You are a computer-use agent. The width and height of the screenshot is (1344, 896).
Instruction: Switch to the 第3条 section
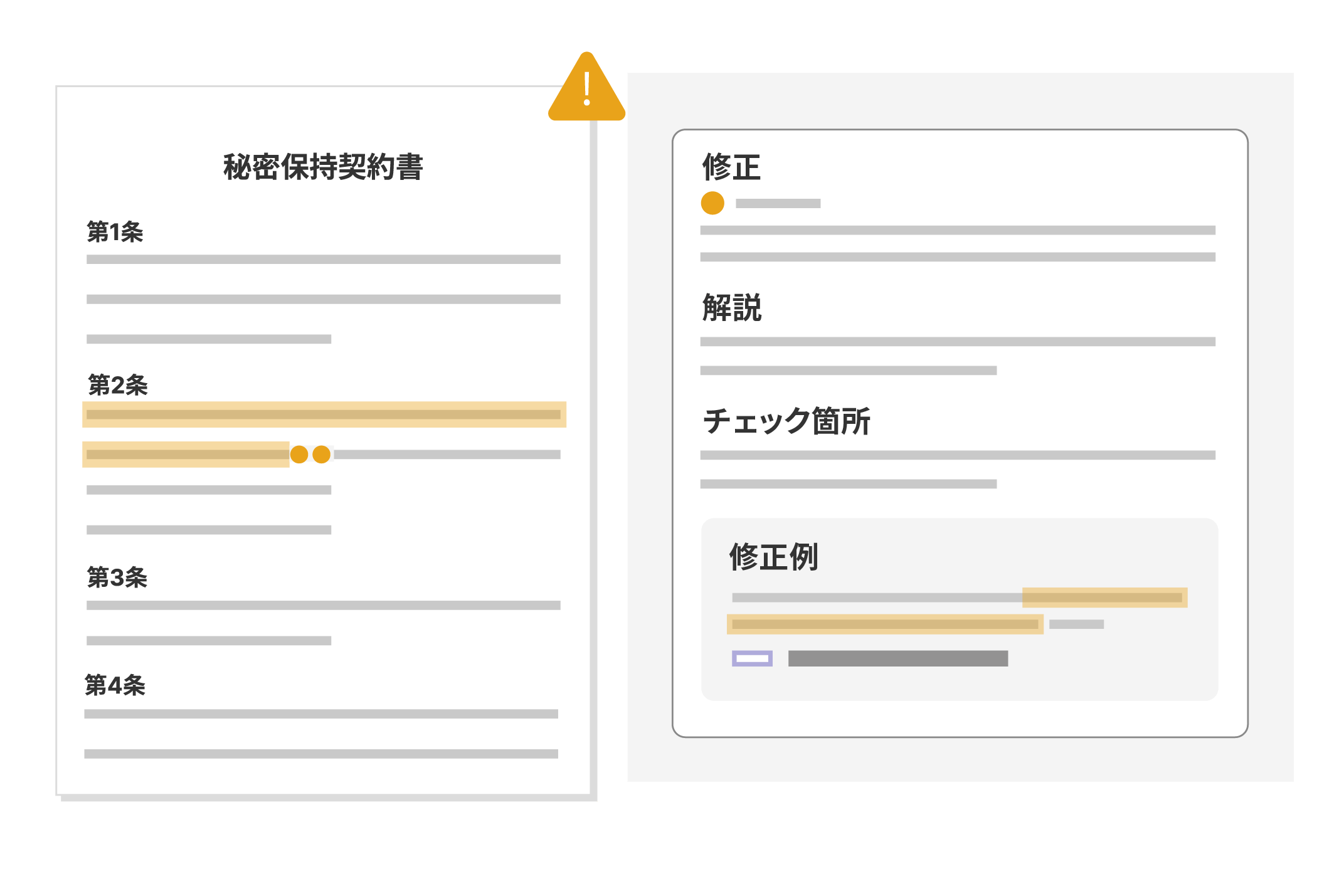coord(116,578)
